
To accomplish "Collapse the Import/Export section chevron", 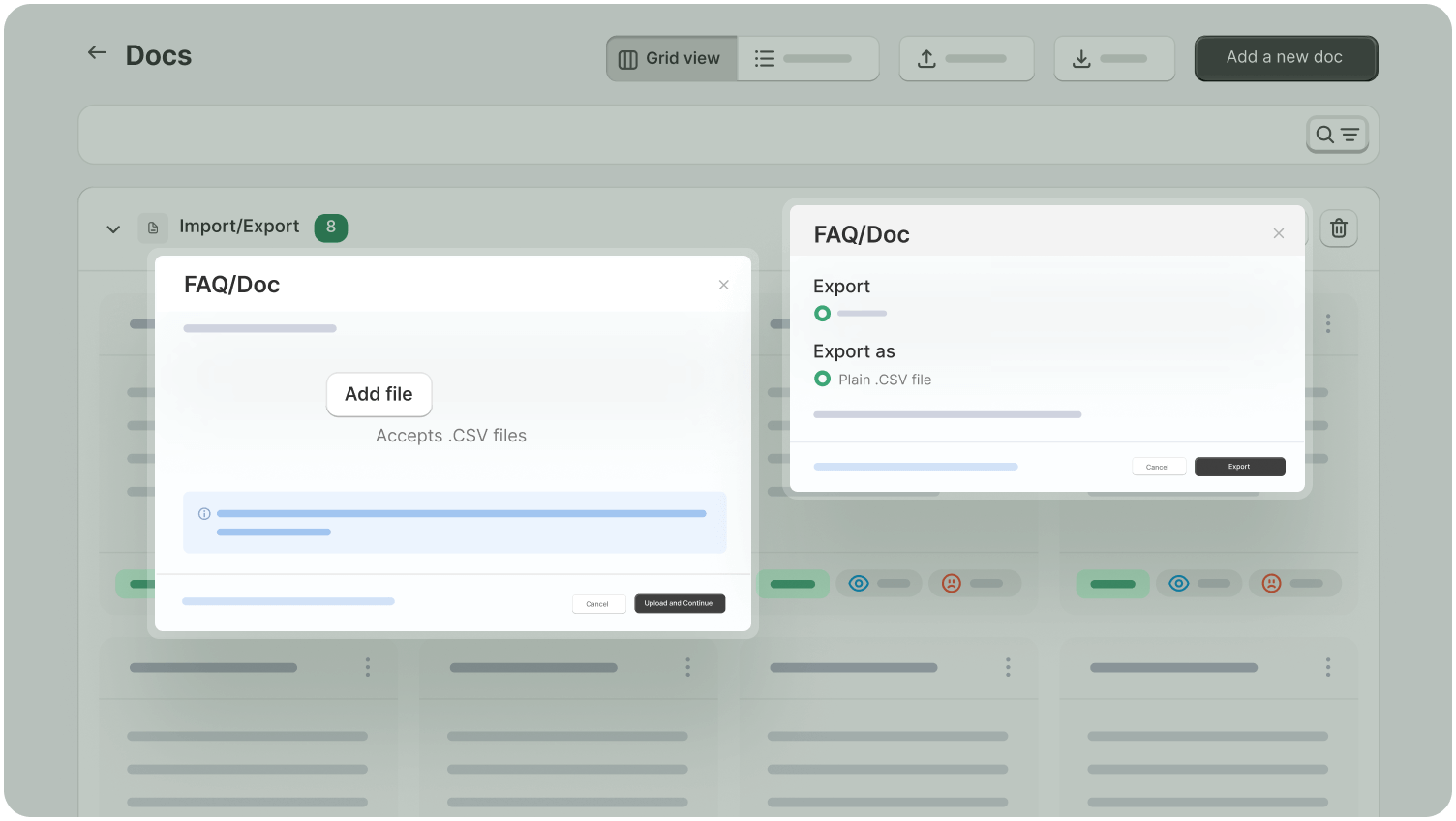I will click(113, 229).
